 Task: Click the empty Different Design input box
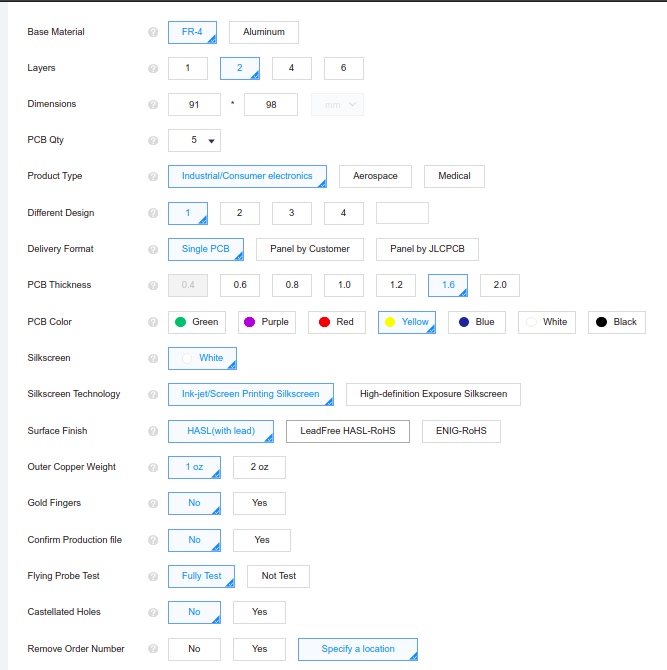pos(402,213)
